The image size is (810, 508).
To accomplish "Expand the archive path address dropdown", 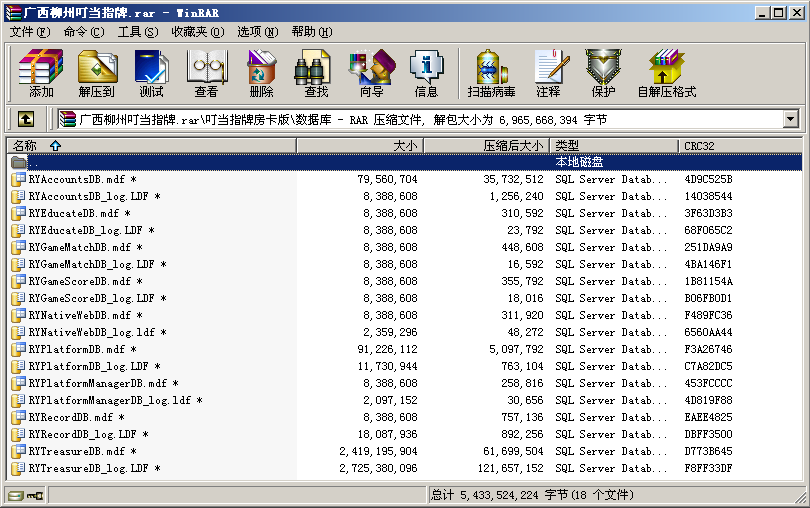I will (x=791, y=119).
